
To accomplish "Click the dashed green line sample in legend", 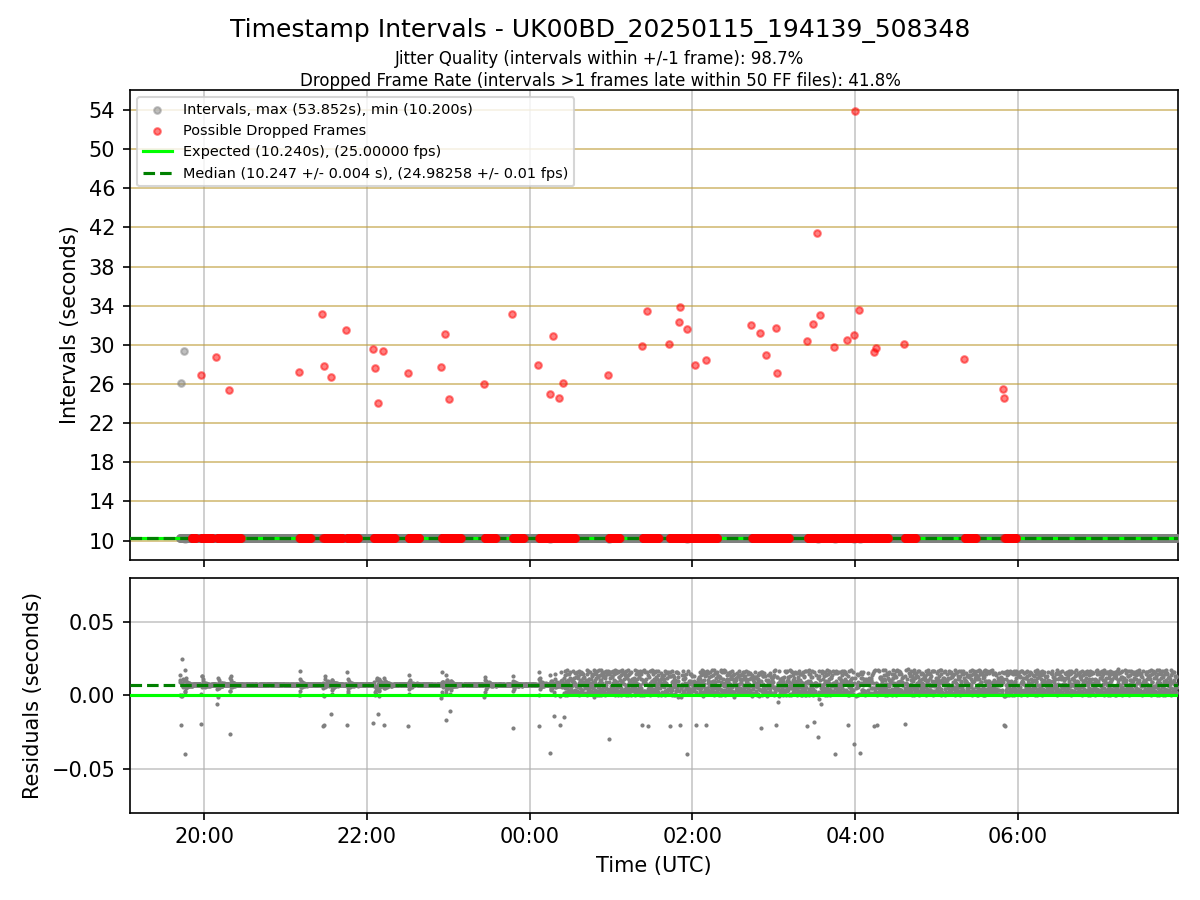I will [x=158, y=173].
